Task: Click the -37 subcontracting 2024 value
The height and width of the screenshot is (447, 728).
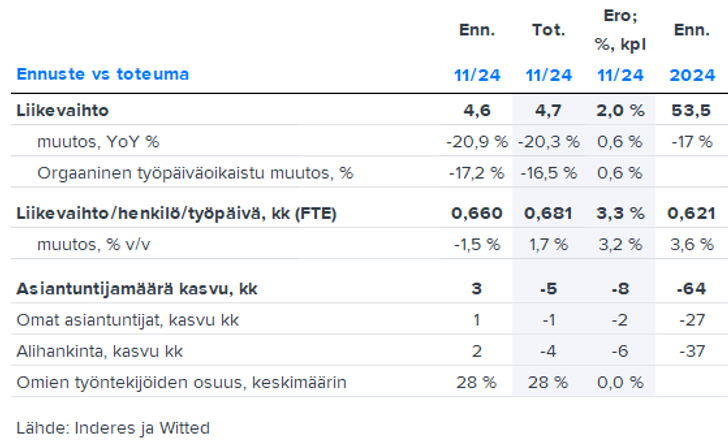Action: point(692,351)
